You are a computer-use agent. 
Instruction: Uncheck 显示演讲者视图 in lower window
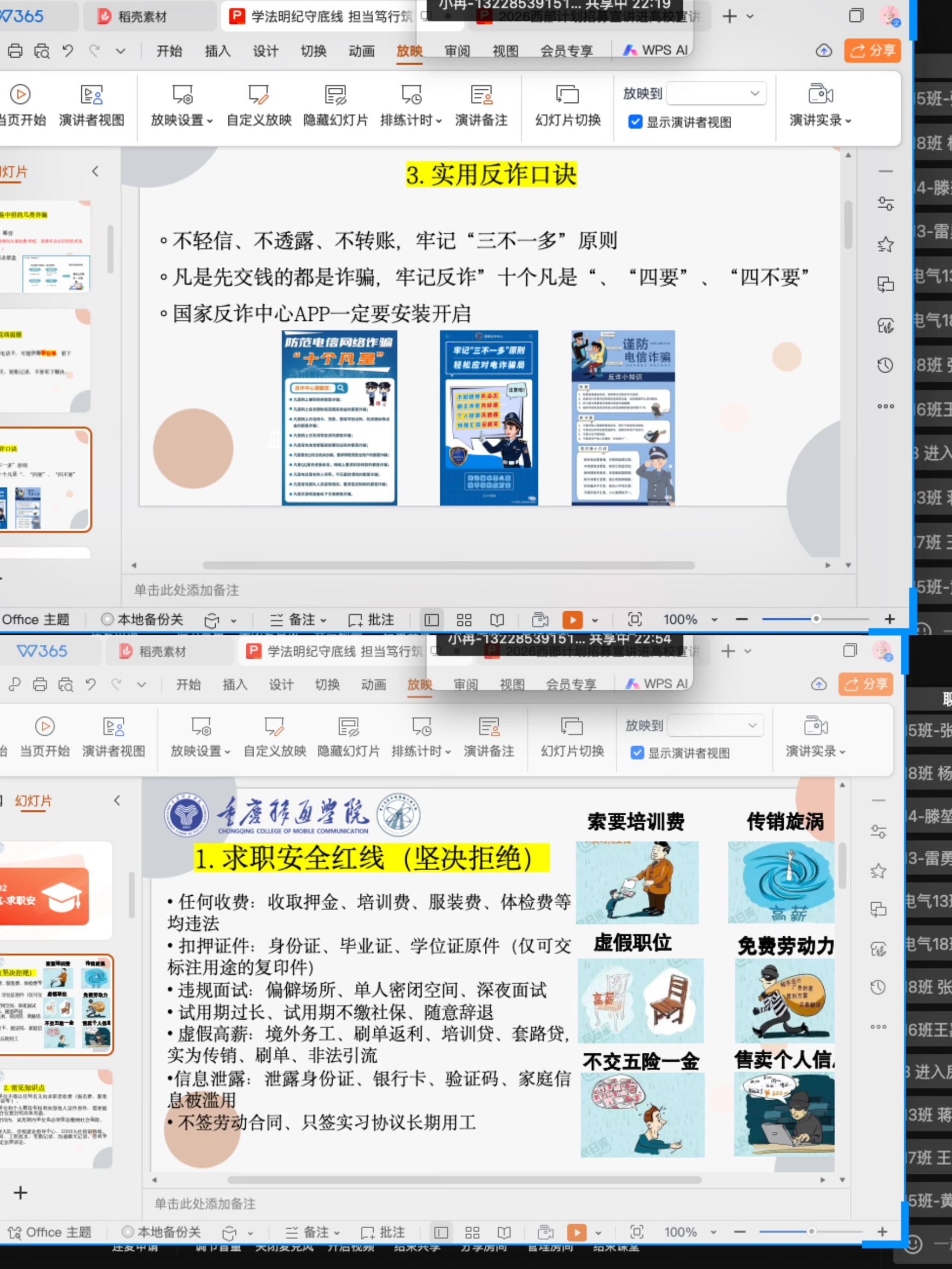click(x=637, y=753)
